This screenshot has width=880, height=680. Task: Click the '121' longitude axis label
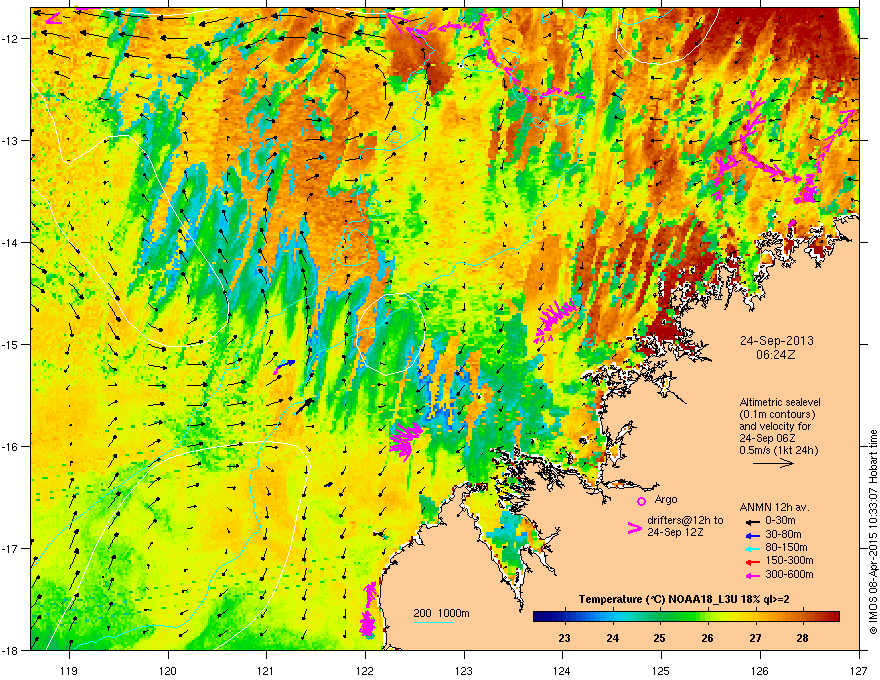click(x=266, y=670)
